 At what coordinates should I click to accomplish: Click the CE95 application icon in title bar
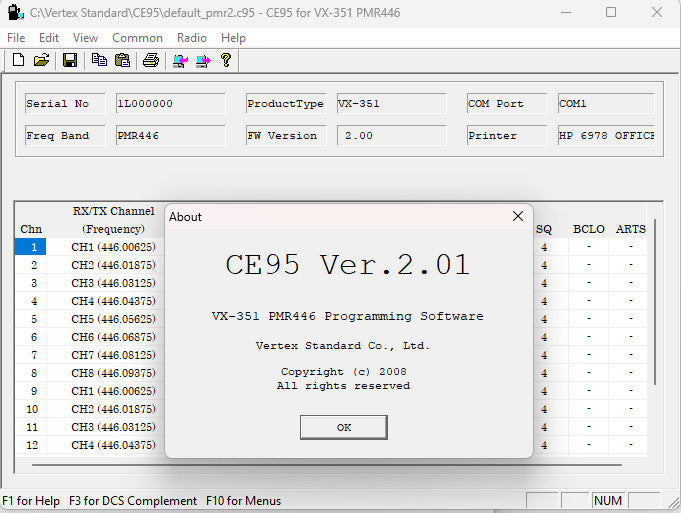coord(15,12)
